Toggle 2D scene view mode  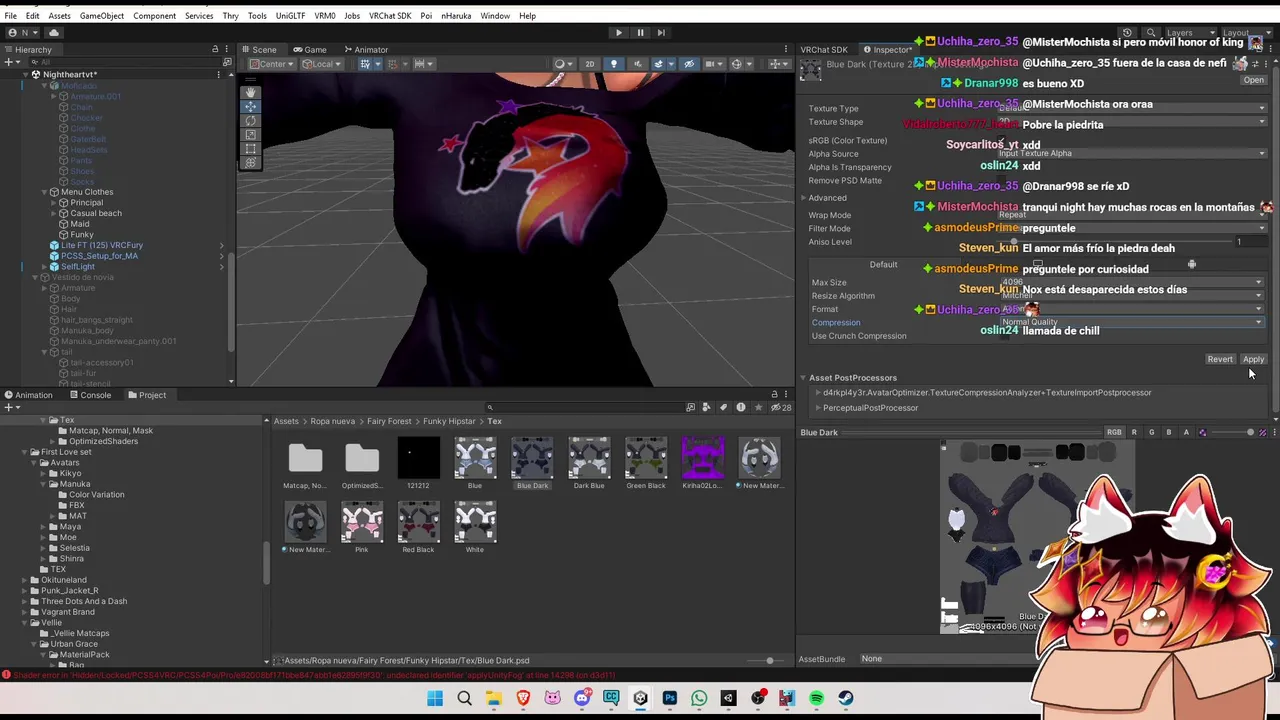(590, 64)
